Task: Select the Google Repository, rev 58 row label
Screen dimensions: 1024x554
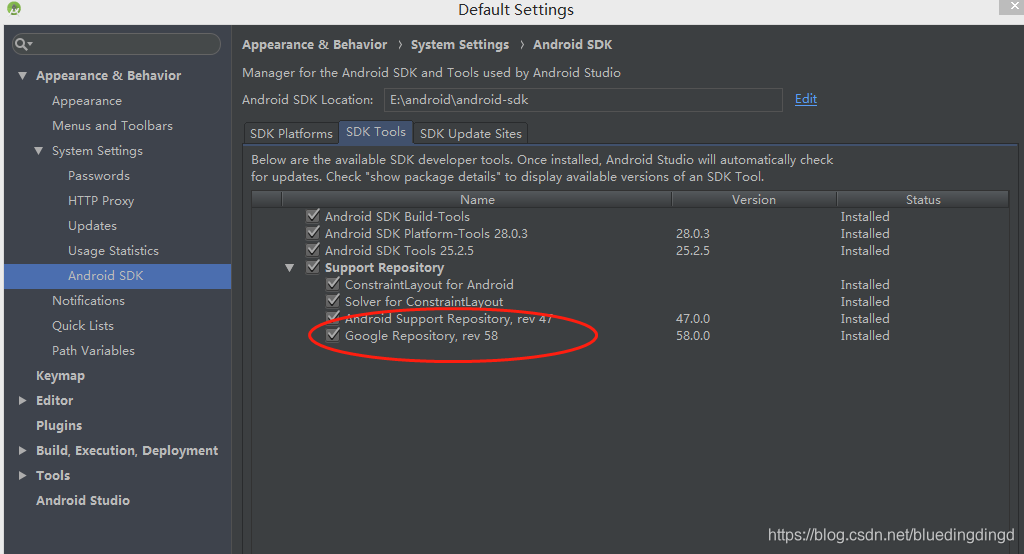Action: point(421,336)
